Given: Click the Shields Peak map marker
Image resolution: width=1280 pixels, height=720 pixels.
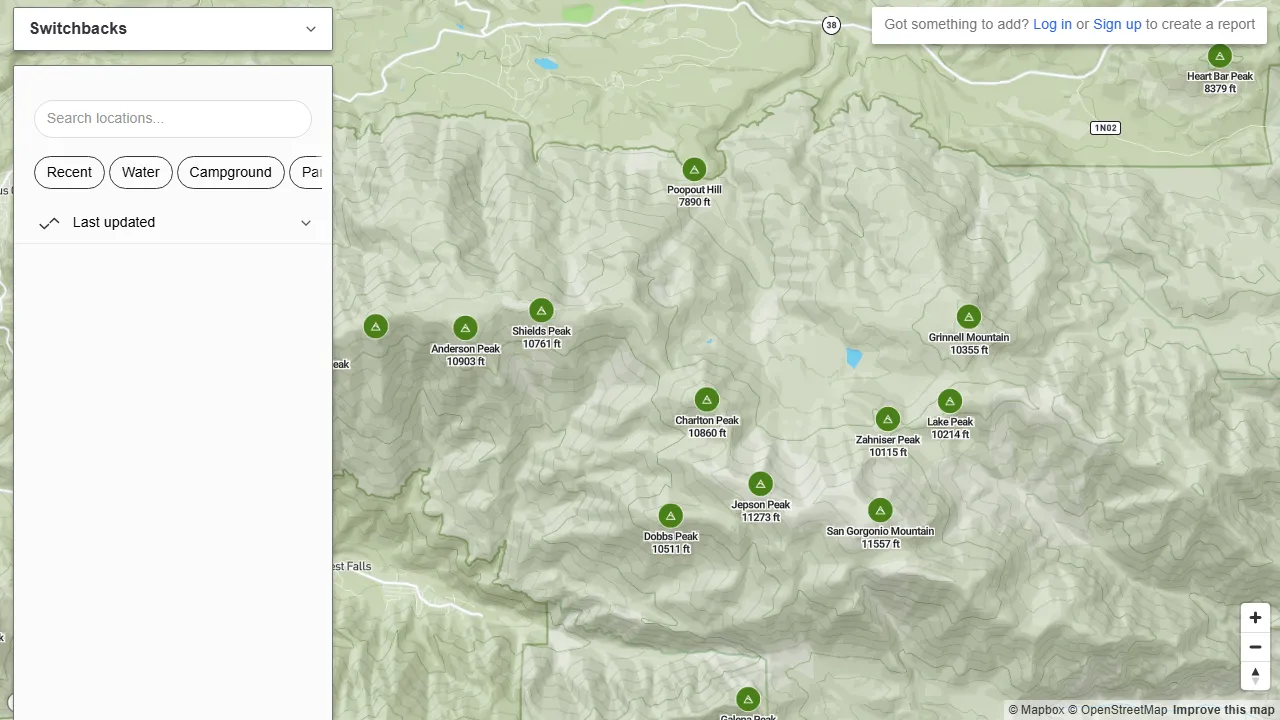Looking at the screenshot, I should 541,310.
